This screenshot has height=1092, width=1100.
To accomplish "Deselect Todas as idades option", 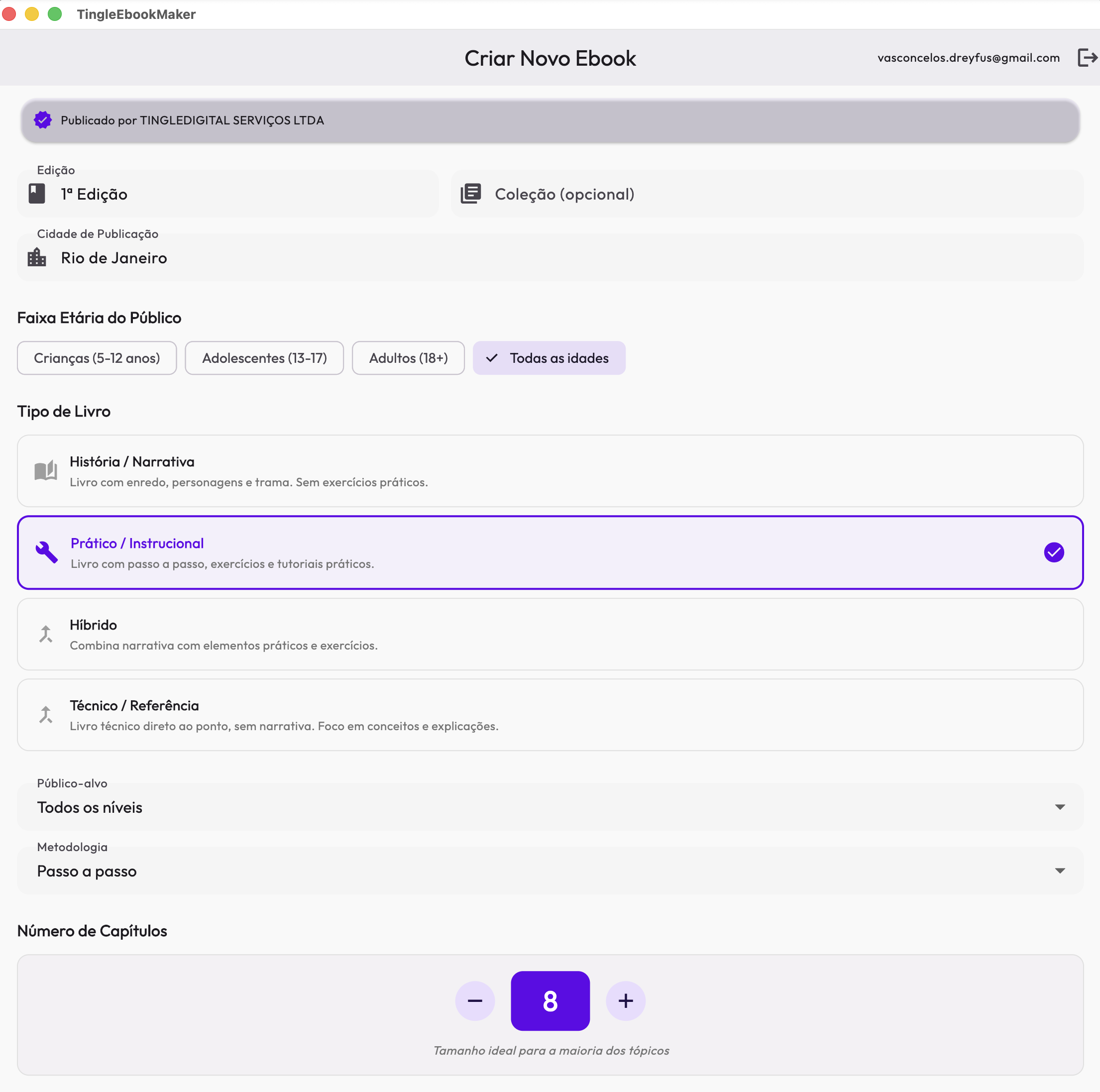I will pos(549,358).
